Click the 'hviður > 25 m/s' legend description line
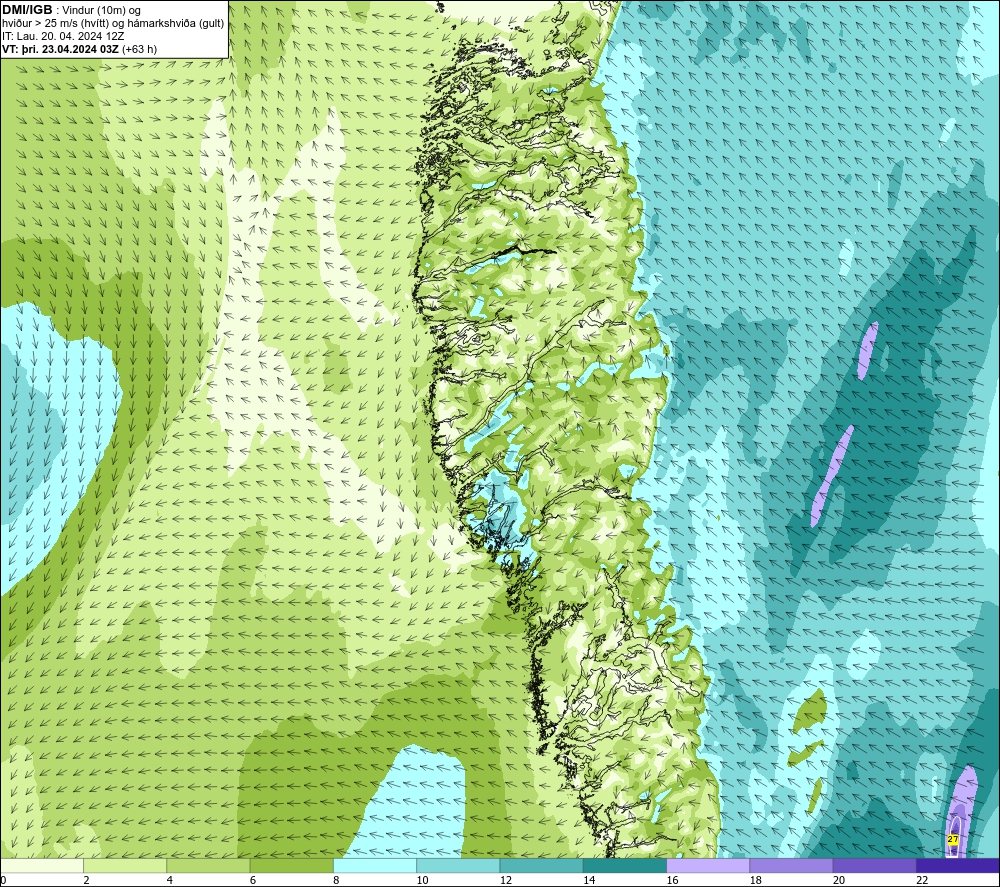 113,24
